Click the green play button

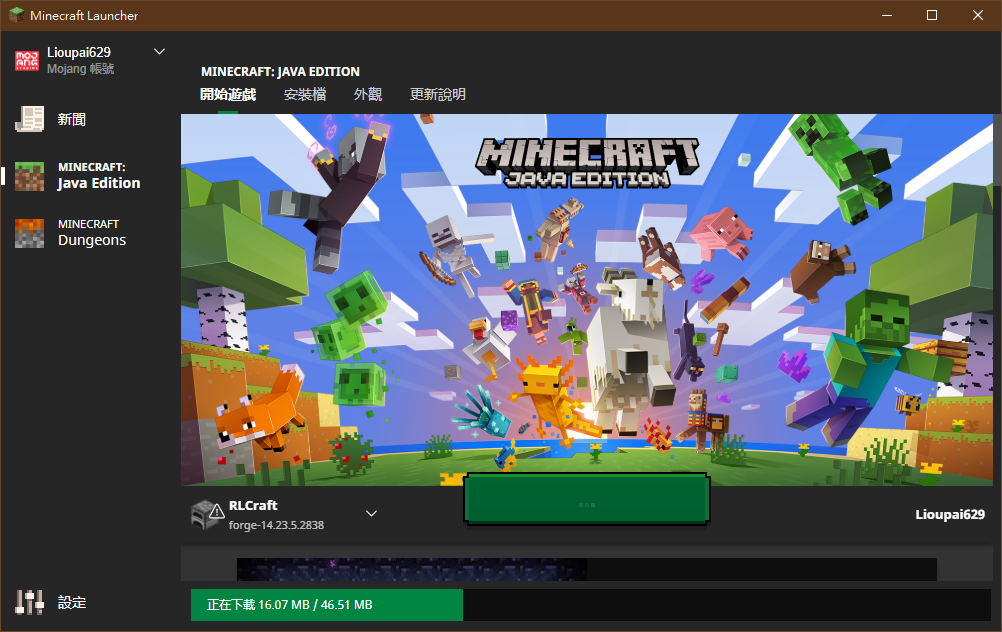click(x=587, y=500)
